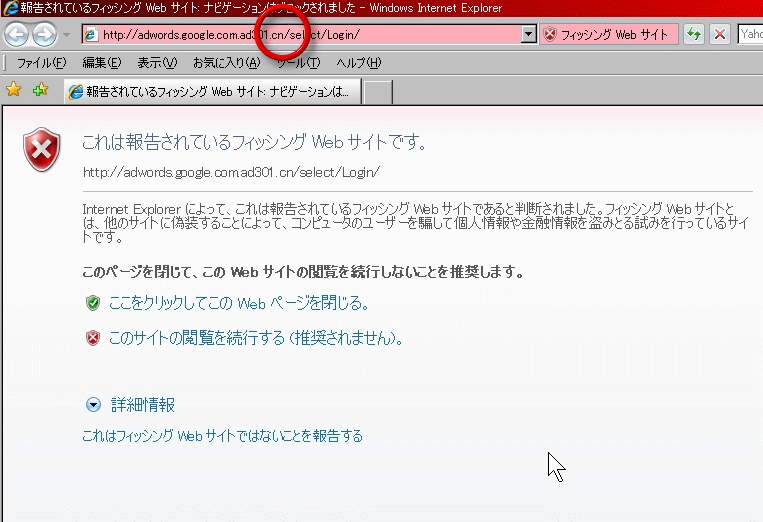The image size is (763, 522).
Task: Expand the 詳細情報 chevron button
Action: (93, 405)
